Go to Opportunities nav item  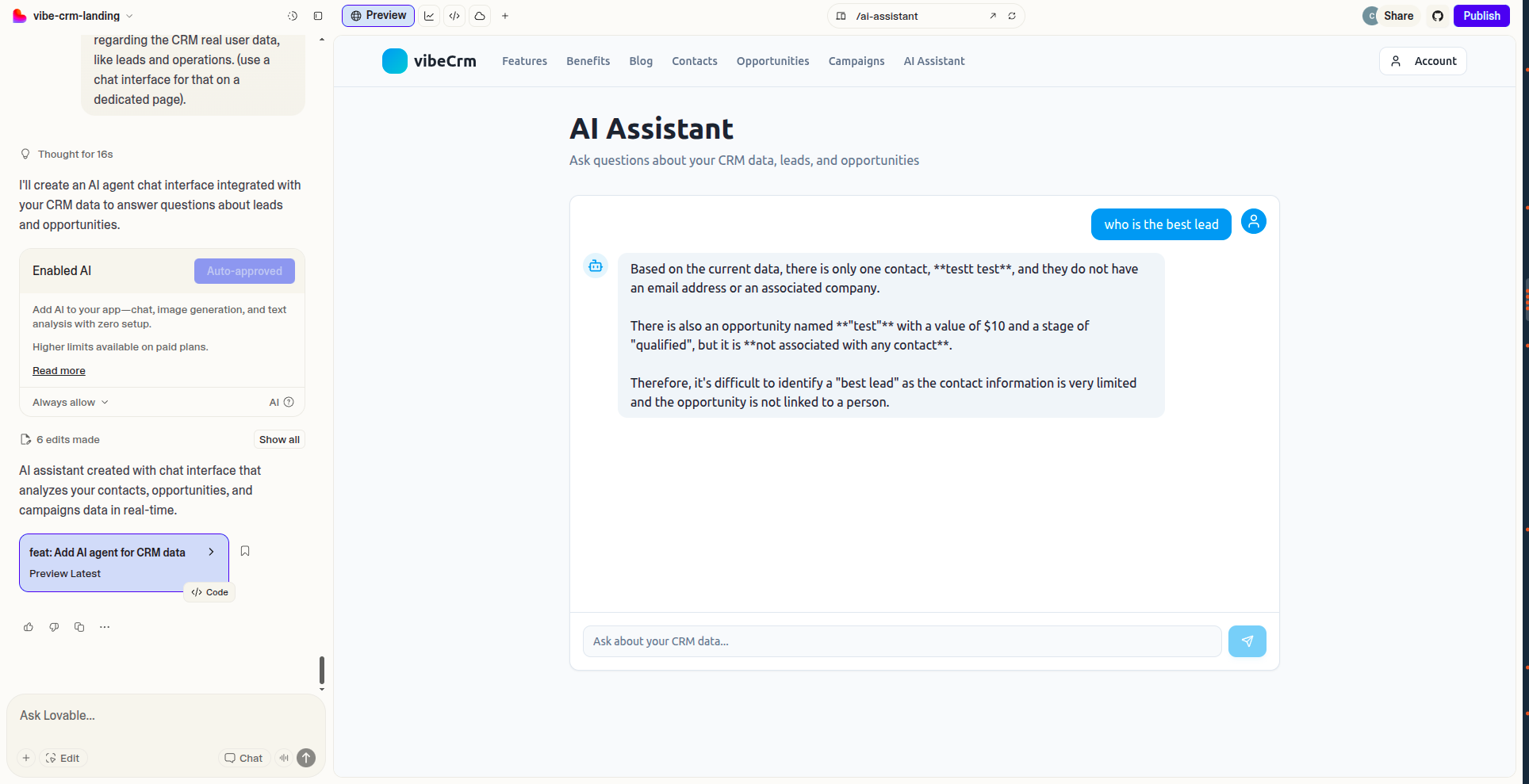click(x=772, y=61)
